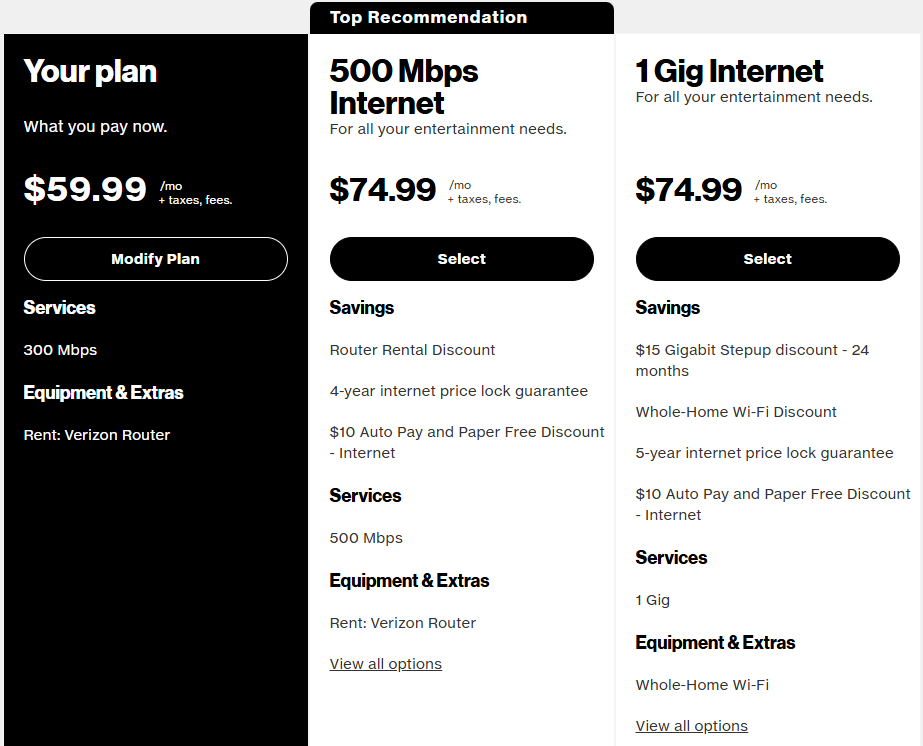Image resolution: width=923 pixels, height=746 pixels.
Task: Click the 300 Mbps service in Your plan
Action: click(60, 350)
